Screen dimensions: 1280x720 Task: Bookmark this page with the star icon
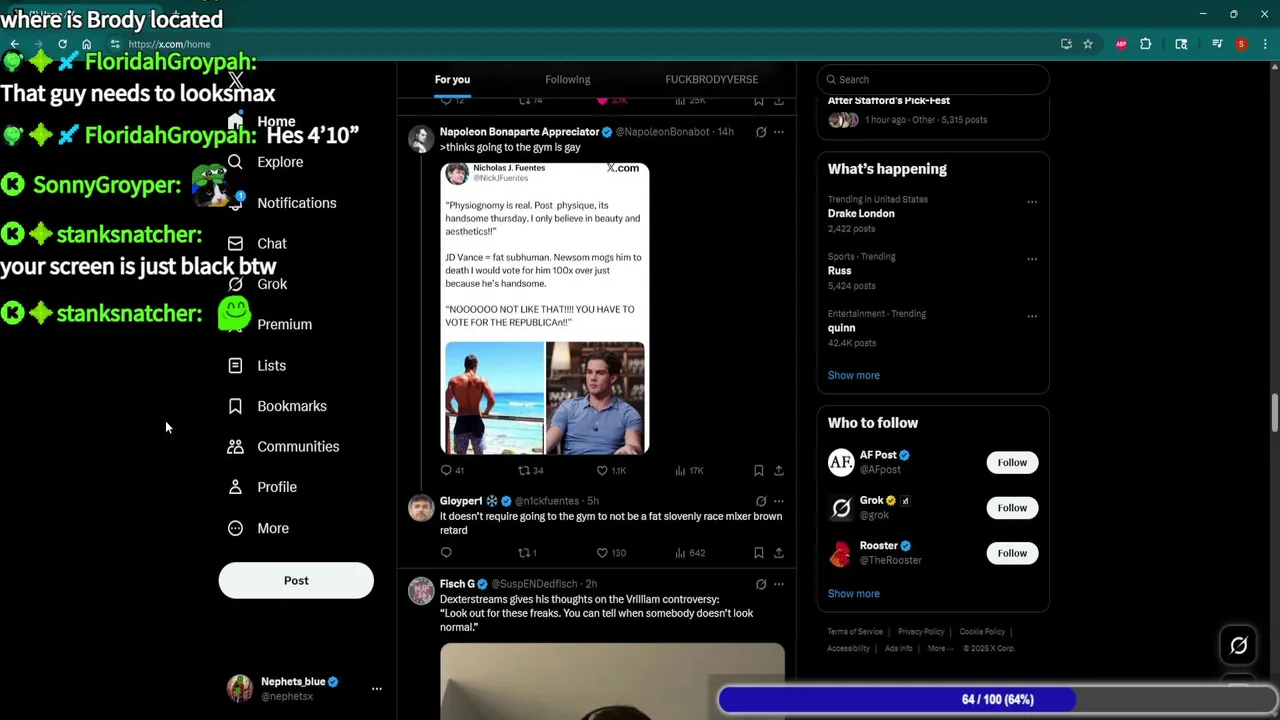click(x=1088, y=44)
